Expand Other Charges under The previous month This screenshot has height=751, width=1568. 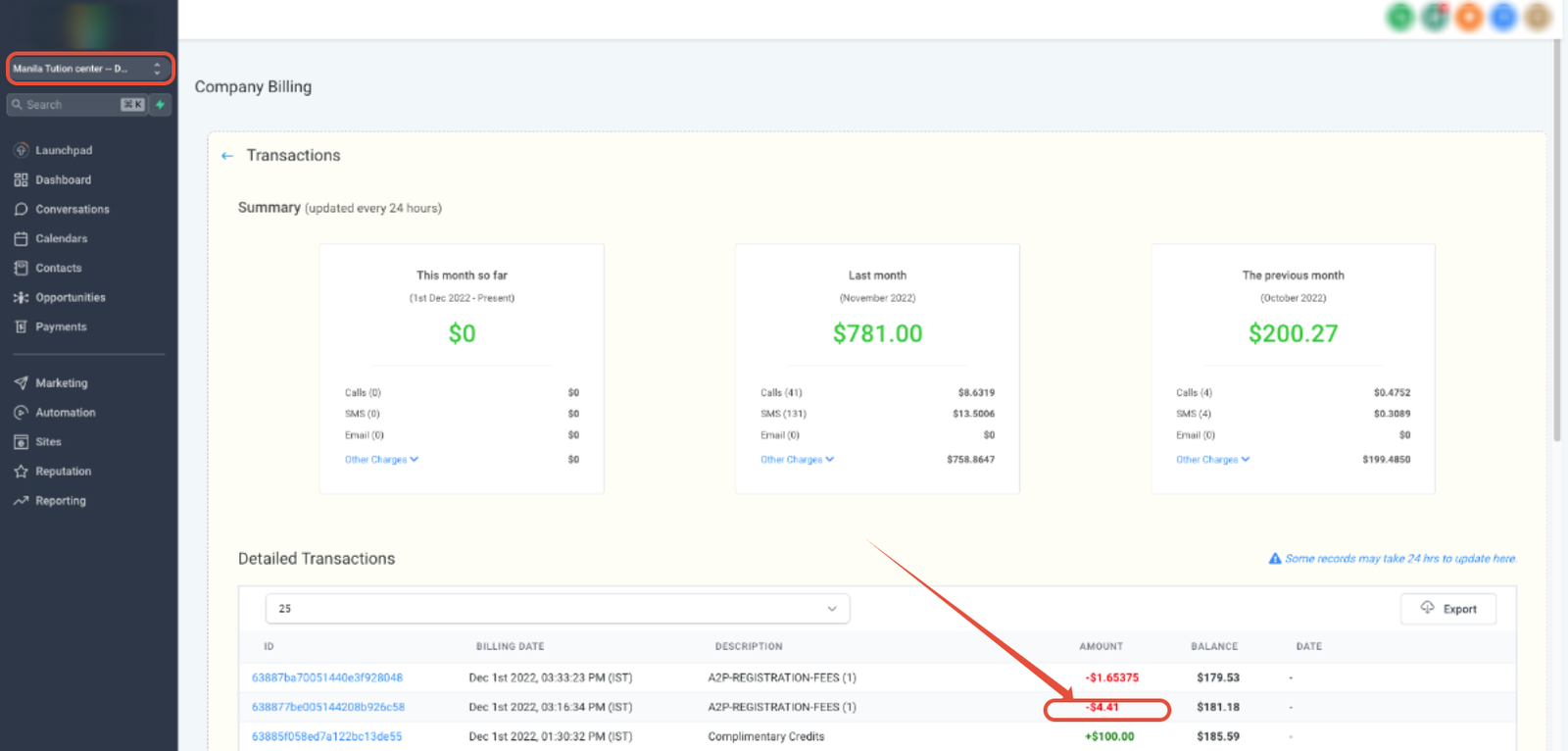tap(1212, 460)
